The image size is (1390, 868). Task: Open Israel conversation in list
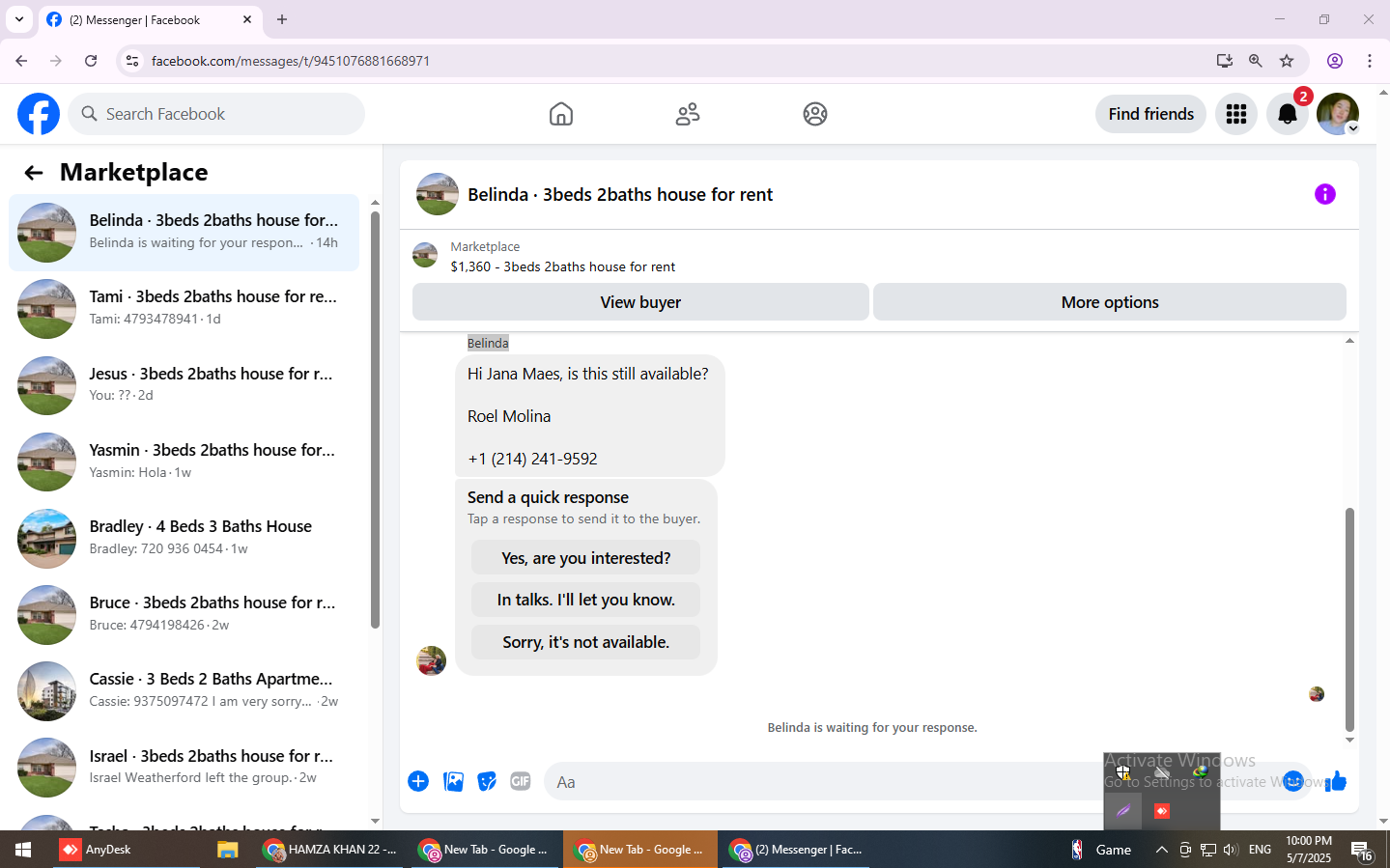tap(184, 767)
